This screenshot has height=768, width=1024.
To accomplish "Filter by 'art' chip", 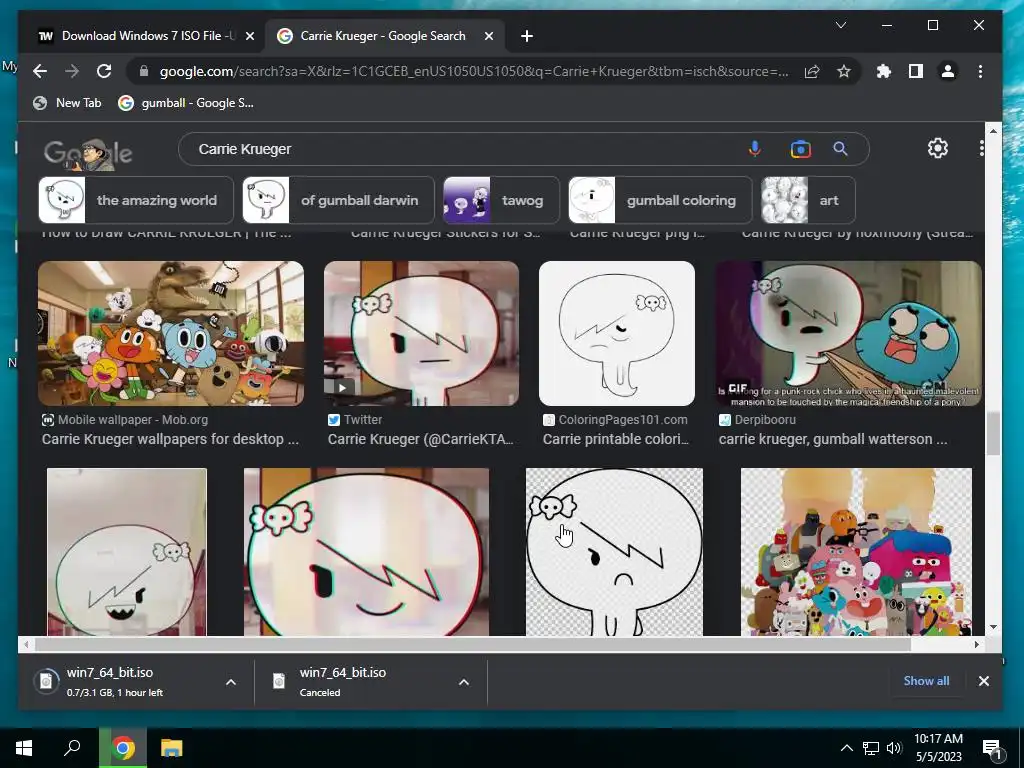I will (x=808, y=200).
